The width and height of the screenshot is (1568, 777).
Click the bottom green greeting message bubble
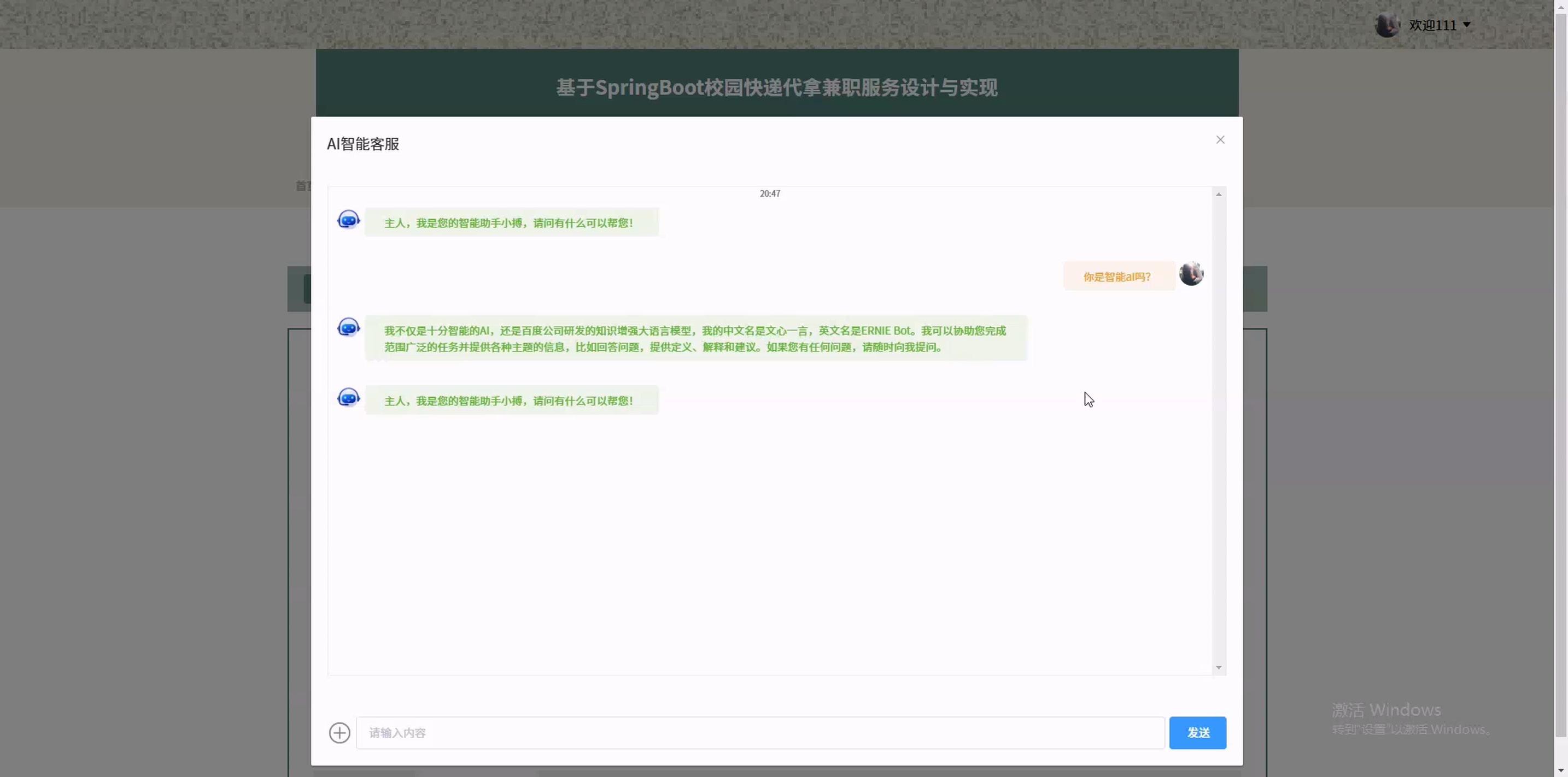[x=511, y=401]
